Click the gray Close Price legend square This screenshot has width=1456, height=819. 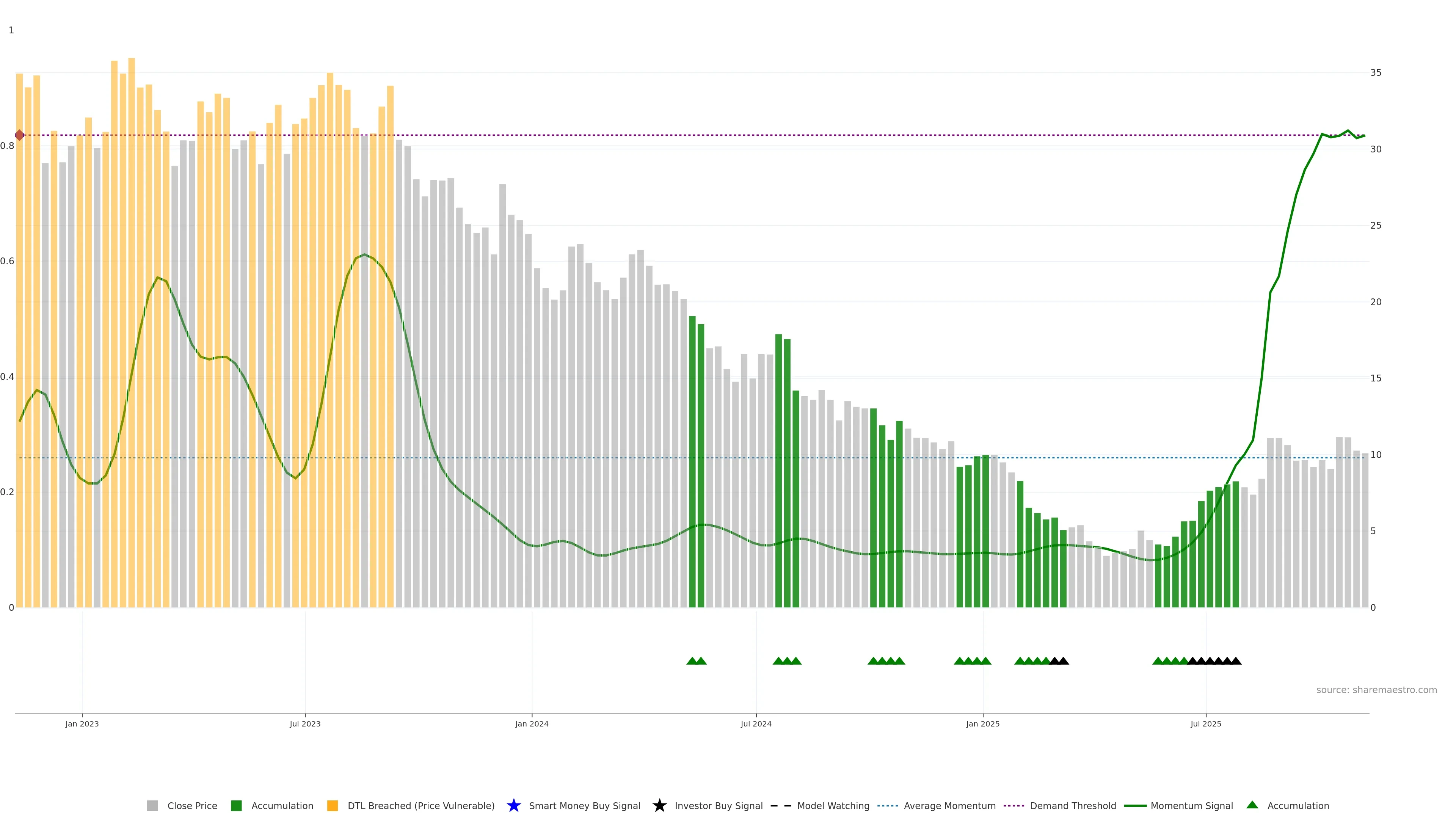pyautogui.click(x=152, y=805)
